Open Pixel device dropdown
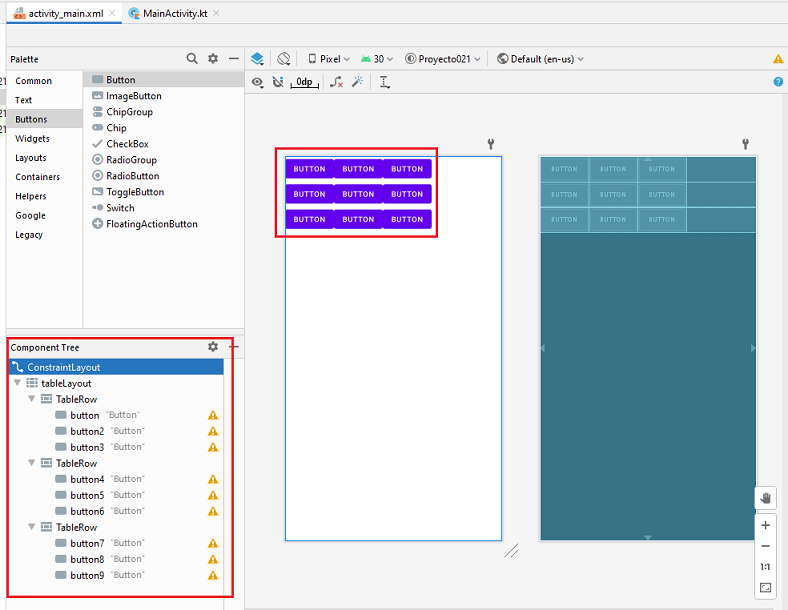Image resolution: width=788 pixels, height=610 pixels. click(329, 59)
